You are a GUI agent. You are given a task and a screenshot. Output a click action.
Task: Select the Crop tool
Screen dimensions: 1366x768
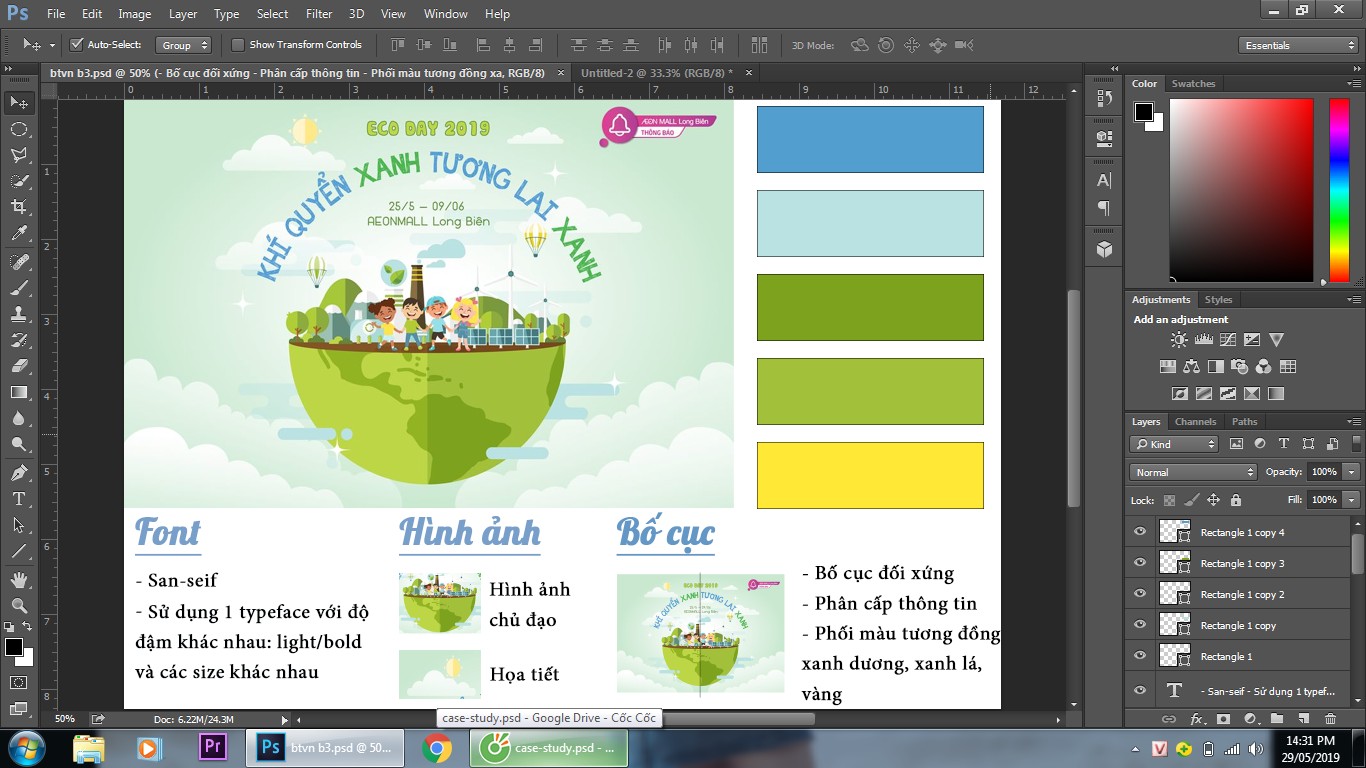[x=19, y=206]
